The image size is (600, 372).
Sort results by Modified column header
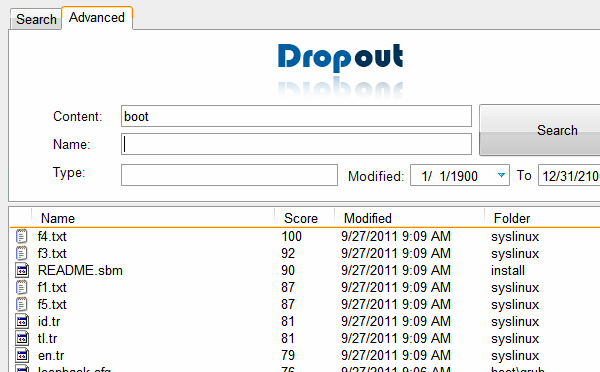tap(409, 218)
